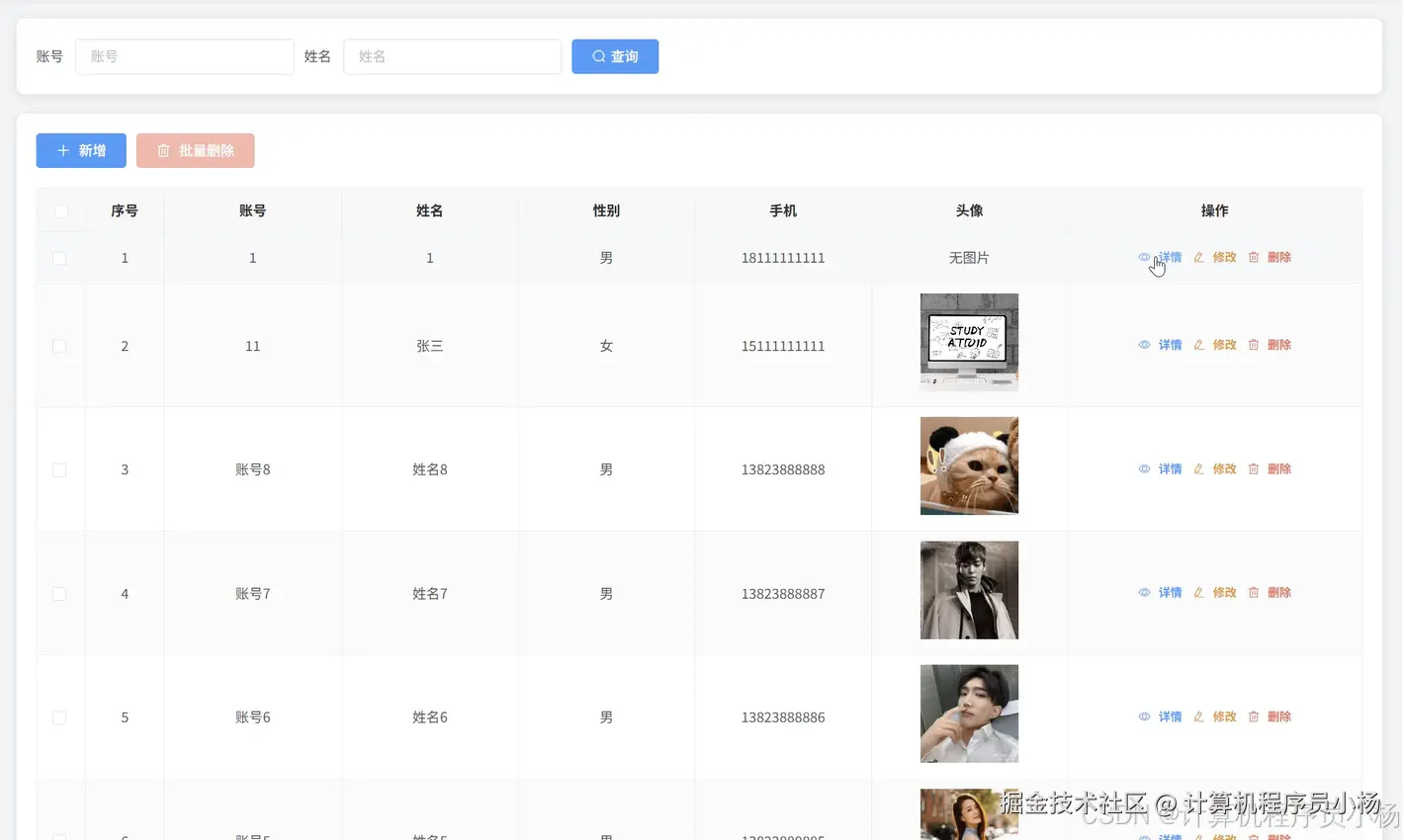Click the 姓名 column header

[x=430, y=210]
